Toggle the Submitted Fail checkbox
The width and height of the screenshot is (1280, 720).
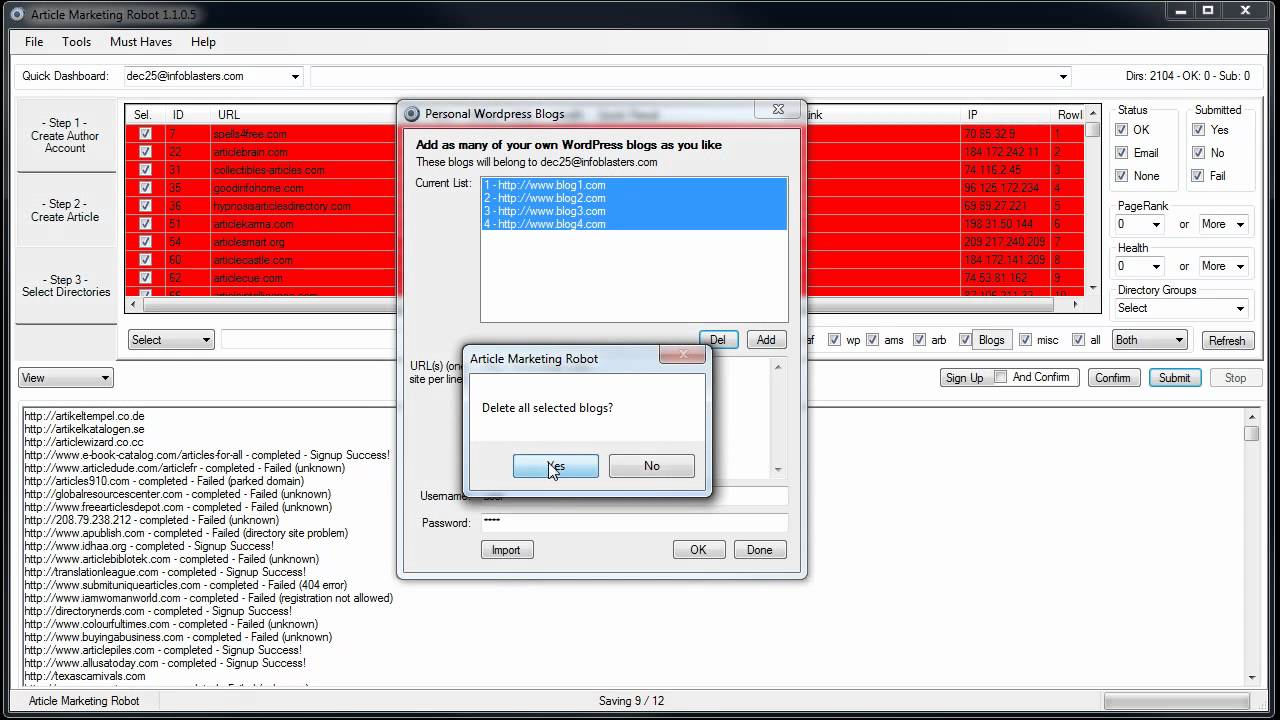tap(1198, 176)
